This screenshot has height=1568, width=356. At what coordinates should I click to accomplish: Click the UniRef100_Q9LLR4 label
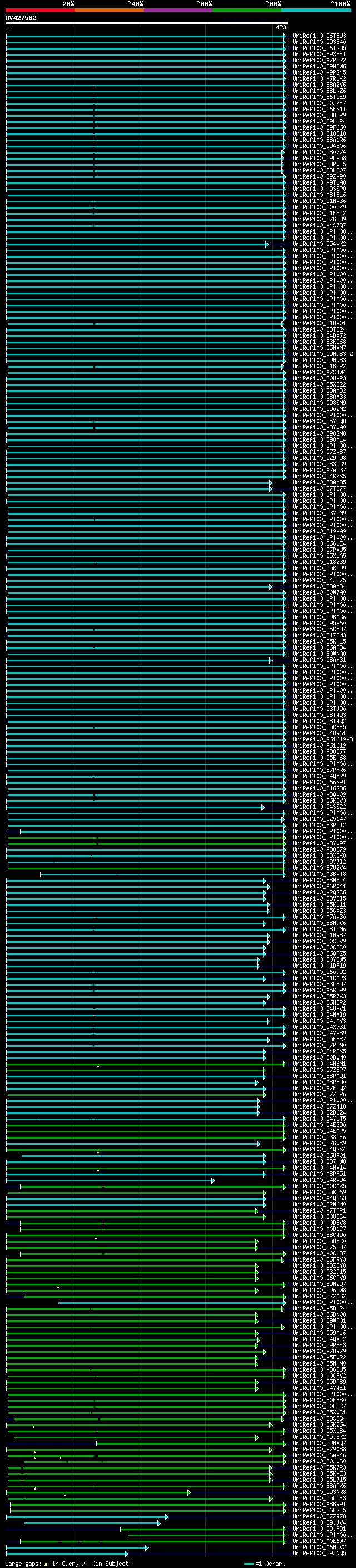point(319,122)
